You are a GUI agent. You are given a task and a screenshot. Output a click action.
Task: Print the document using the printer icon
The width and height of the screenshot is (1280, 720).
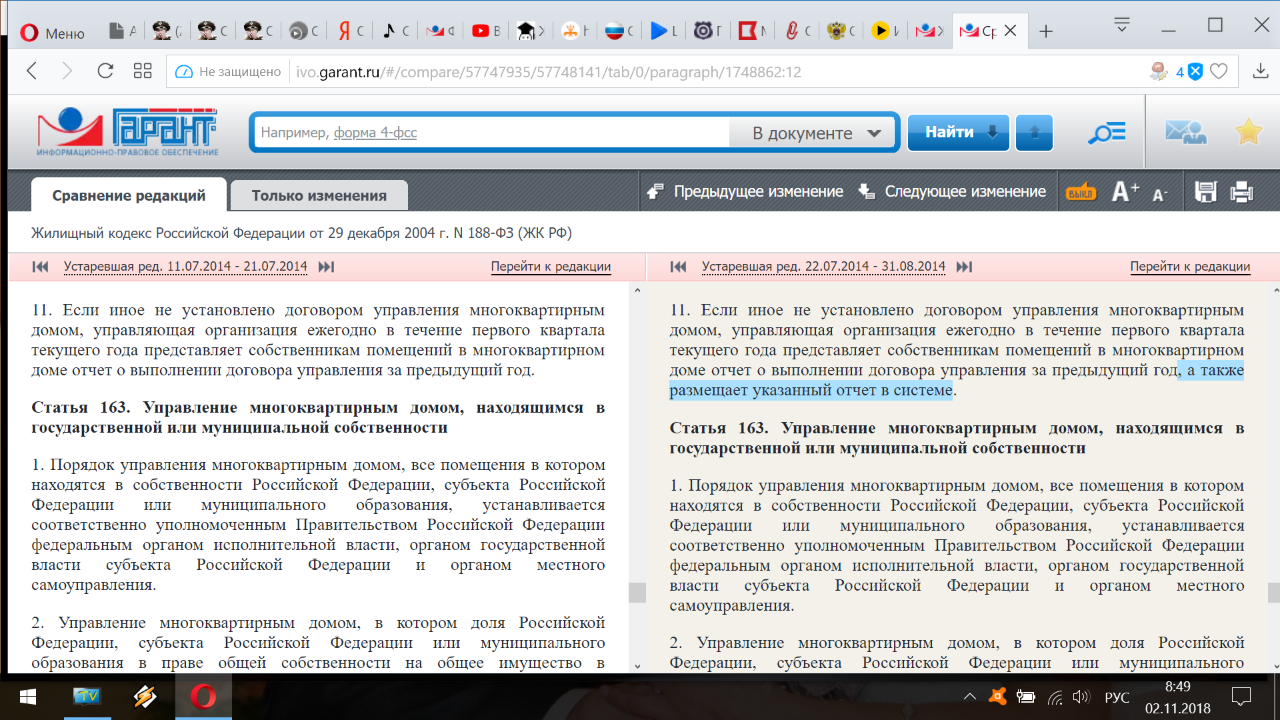tap(1241, 192)
